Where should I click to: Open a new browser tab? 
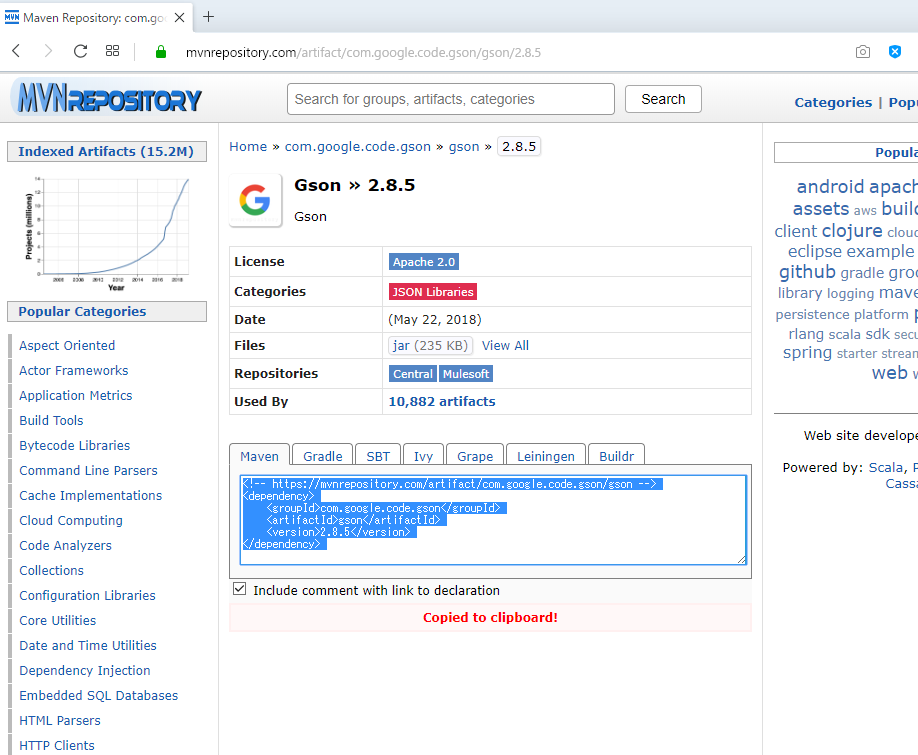[208, 17]
